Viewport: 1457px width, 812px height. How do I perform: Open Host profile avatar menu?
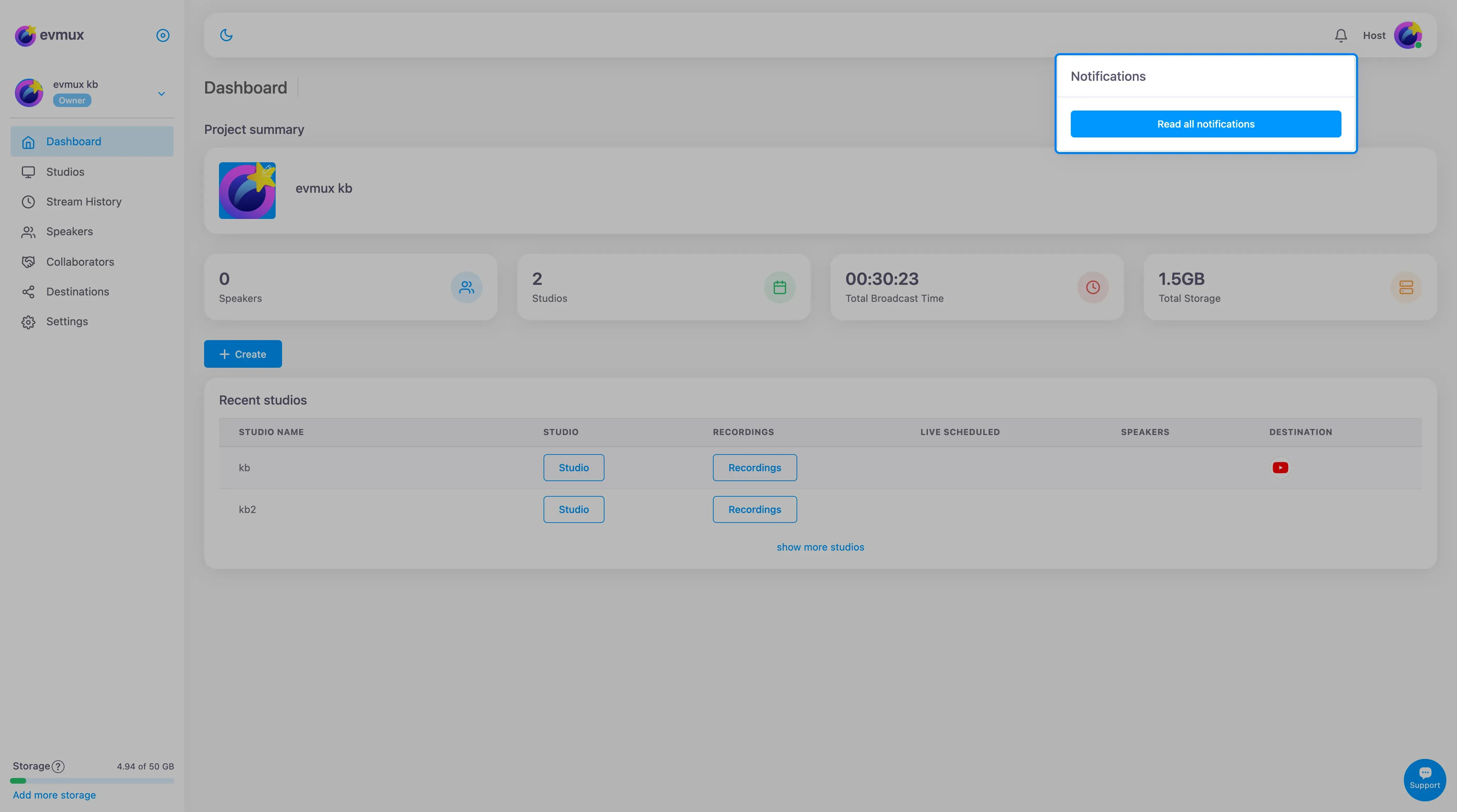(1408, 35)
